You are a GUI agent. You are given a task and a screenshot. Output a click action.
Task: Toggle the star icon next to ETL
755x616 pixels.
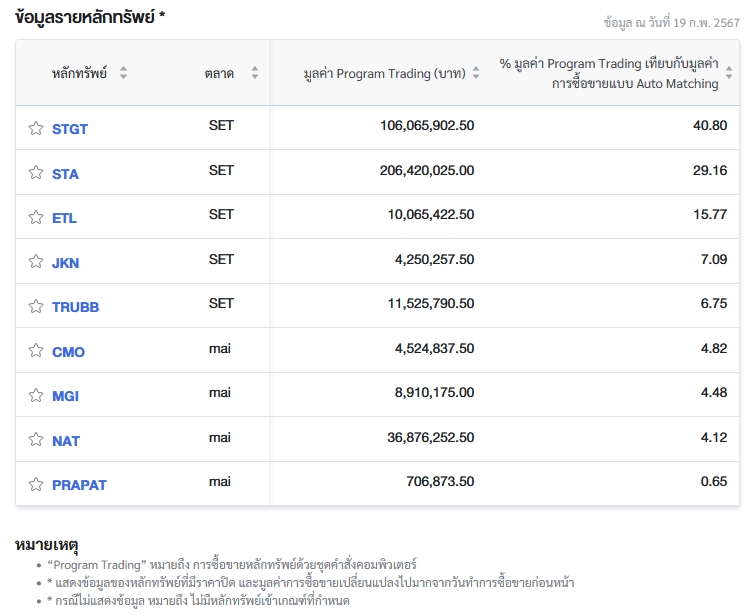(x=36, y=218)
